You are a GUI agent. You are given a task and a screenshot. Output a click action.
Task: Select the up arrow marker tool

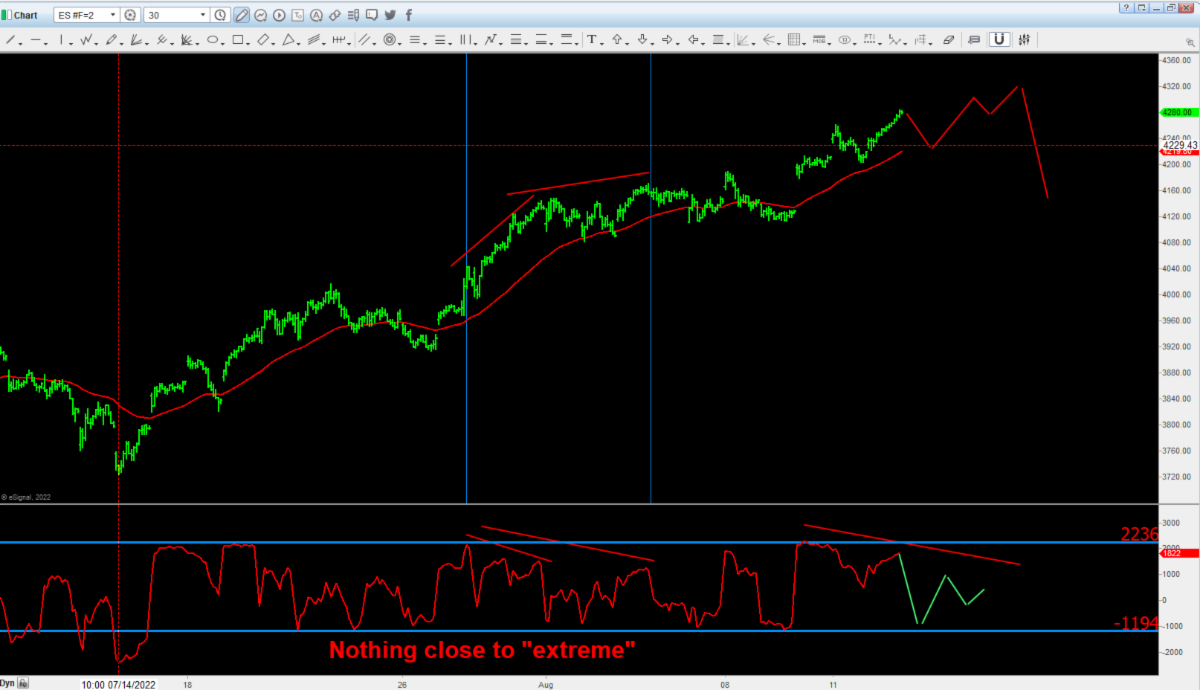pos(617,39)
